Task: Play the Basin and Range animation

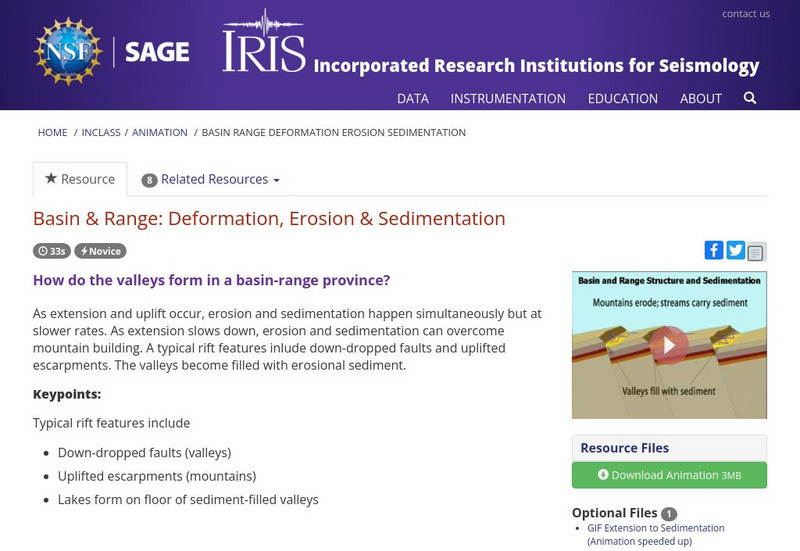Action: coord(669,345)
